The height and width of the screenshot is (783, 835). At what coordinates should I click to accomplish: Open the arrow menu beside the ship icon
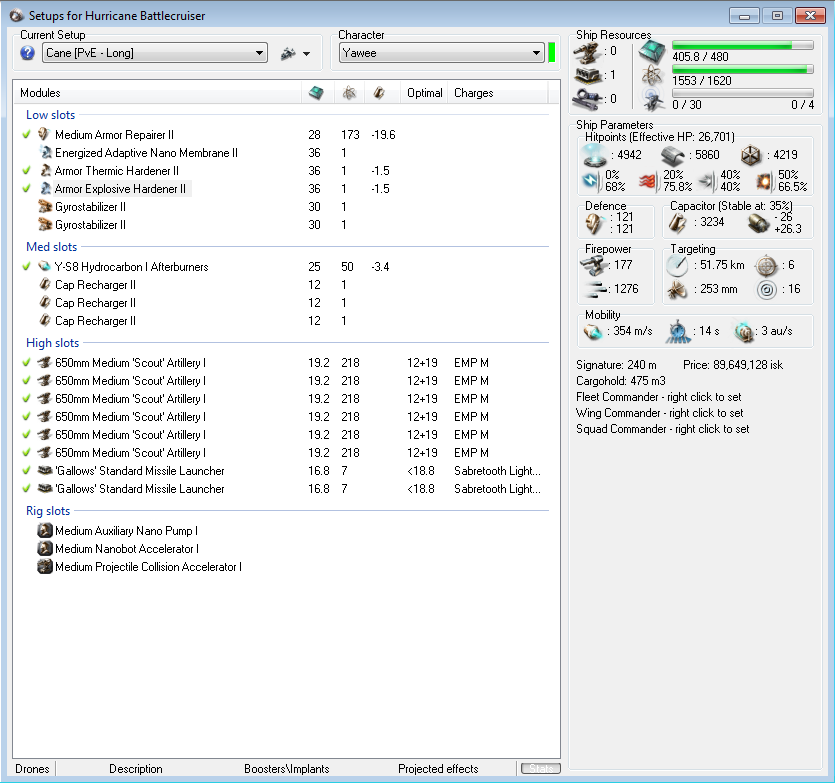[306, 54]
